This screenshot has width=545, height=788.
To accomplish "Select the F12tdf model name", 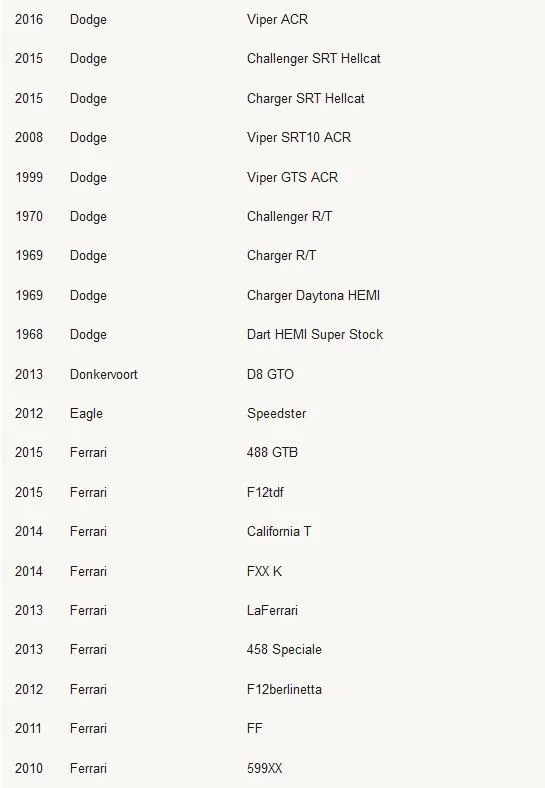I will coord(265,492).
